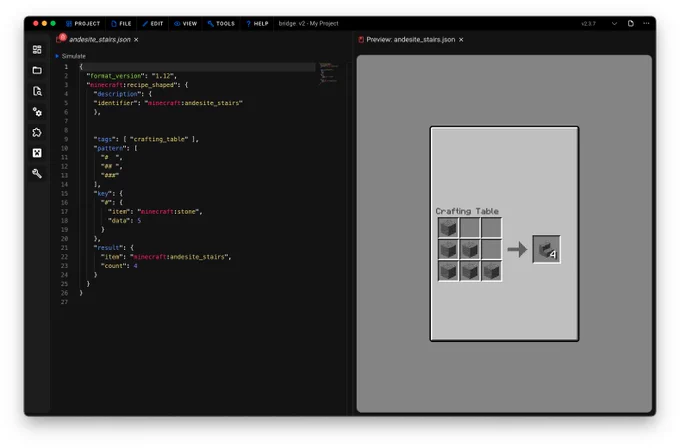Click the bottom-middle andesite slot in crafting grid
The image size is (680, 448).
coord(470,271)
